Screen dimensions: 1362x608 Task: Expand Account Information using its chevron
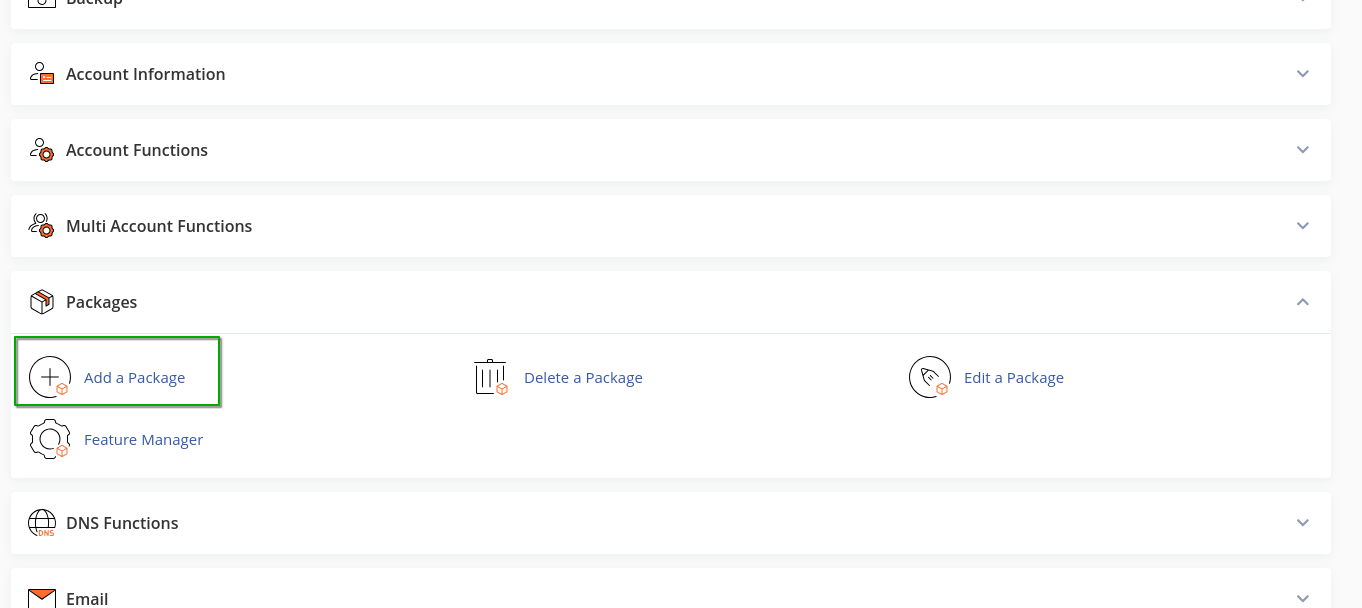click(1302, 74)
